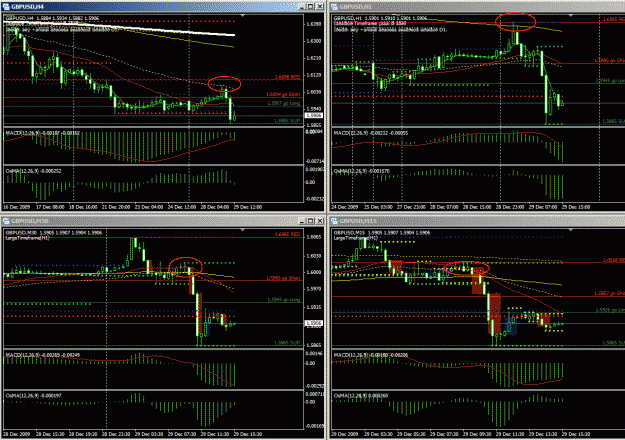Select the MACD(12,26,9) label in H1 window

371,133
